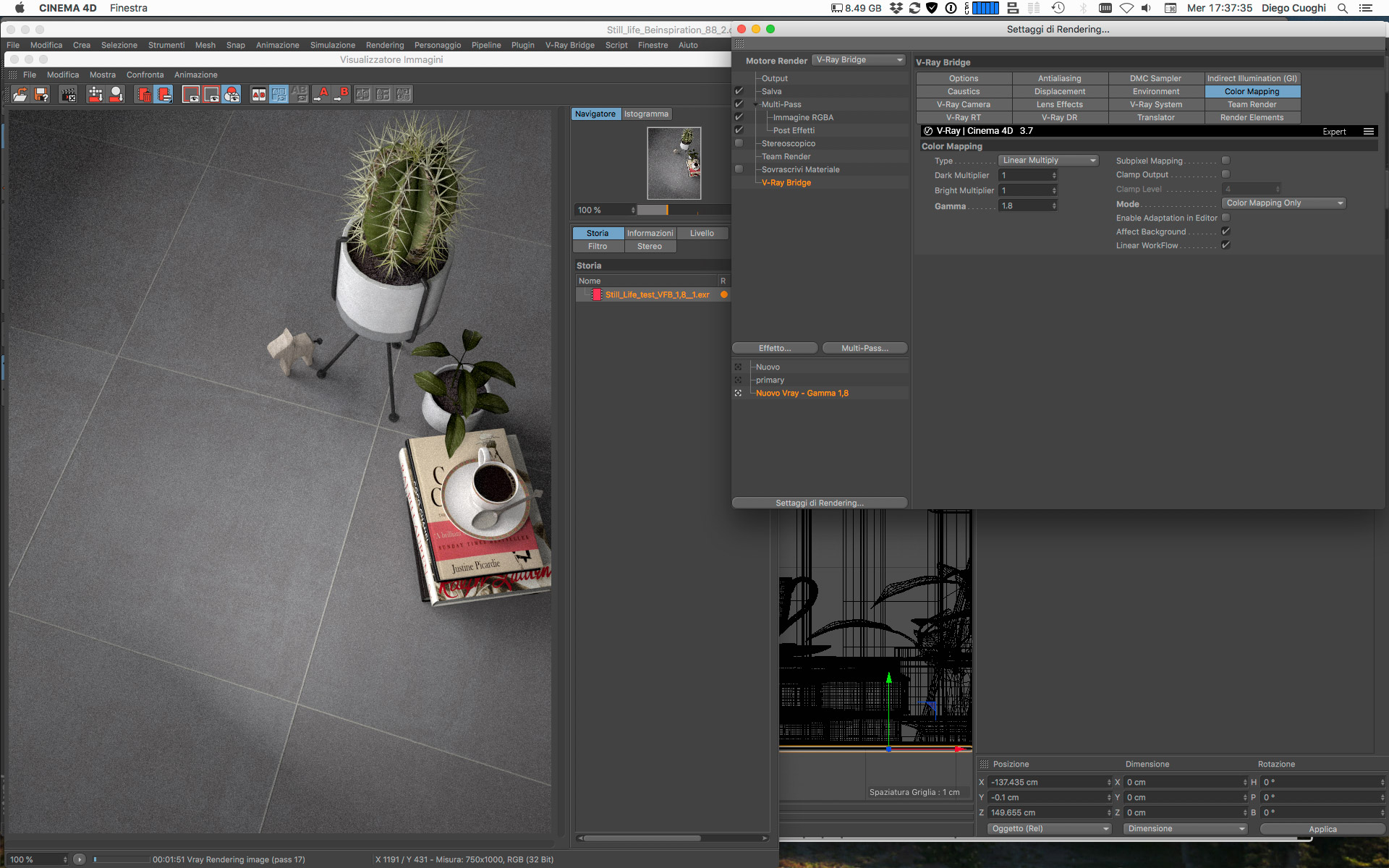Screen dimensions: 1389x868
Task: Uncheck the Immagine RGBA checkbox
Action: 739,117
